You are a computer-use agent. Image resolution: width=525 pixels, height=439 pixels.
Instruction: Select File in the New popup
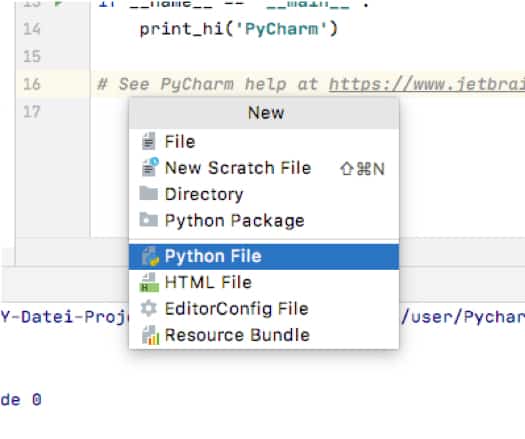264,142
